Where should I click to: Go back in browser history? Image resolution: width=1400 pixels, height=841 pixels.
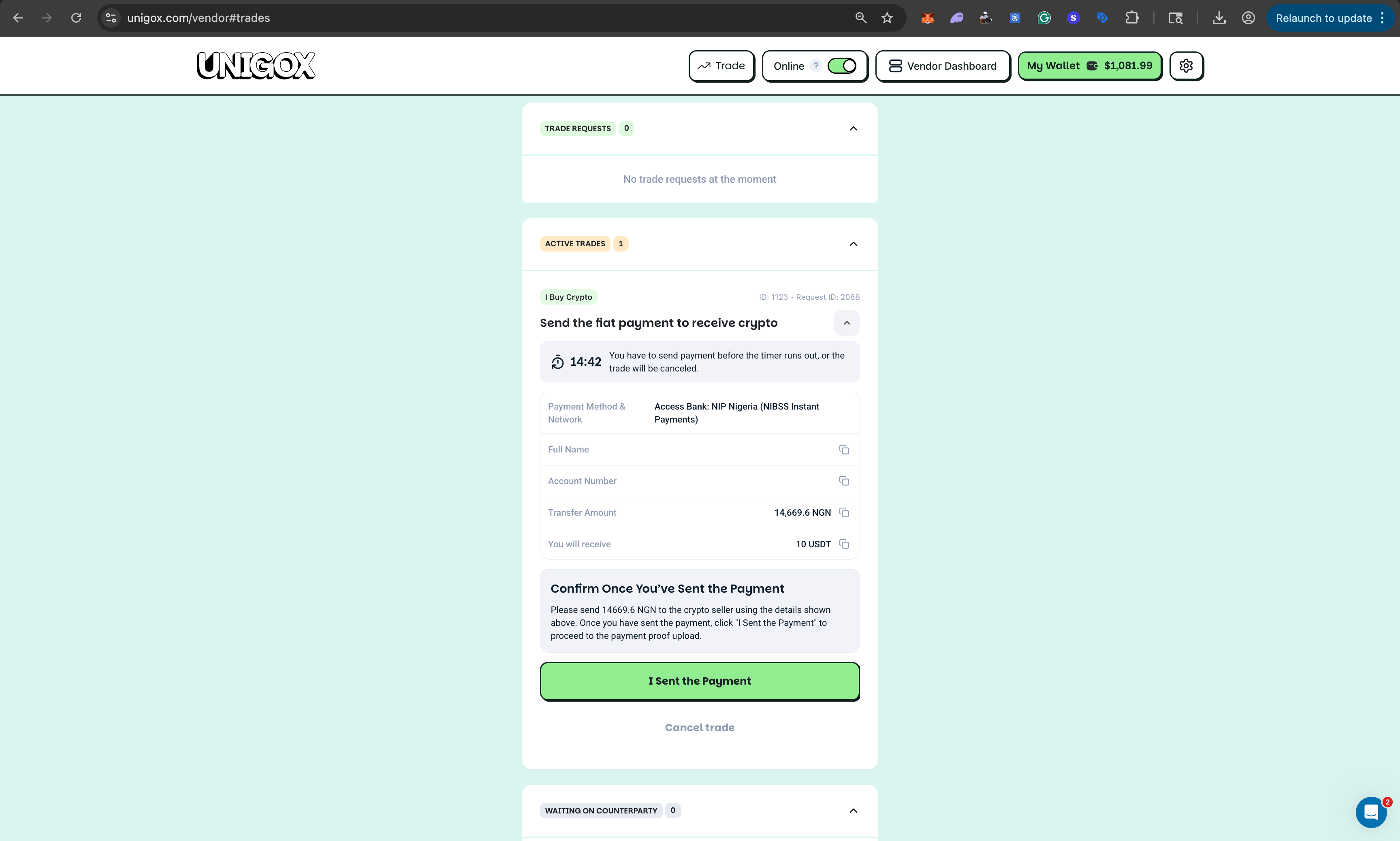click(18, 18)
